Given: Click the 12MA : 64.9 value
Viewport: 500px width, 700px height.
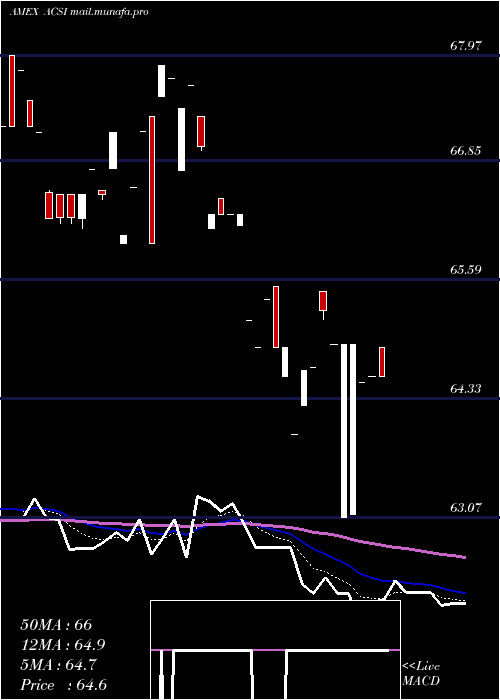Looking at the screenshot, I should [63, 645].
